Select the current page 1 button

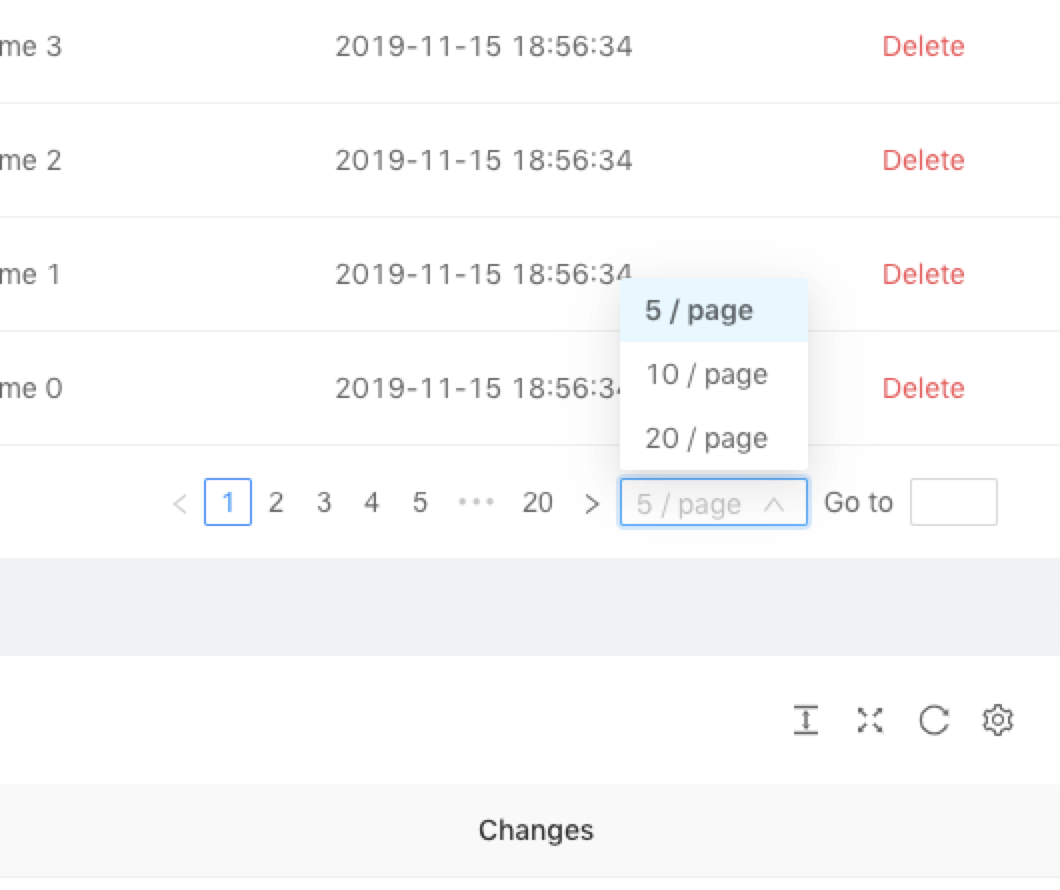[228, 503]
